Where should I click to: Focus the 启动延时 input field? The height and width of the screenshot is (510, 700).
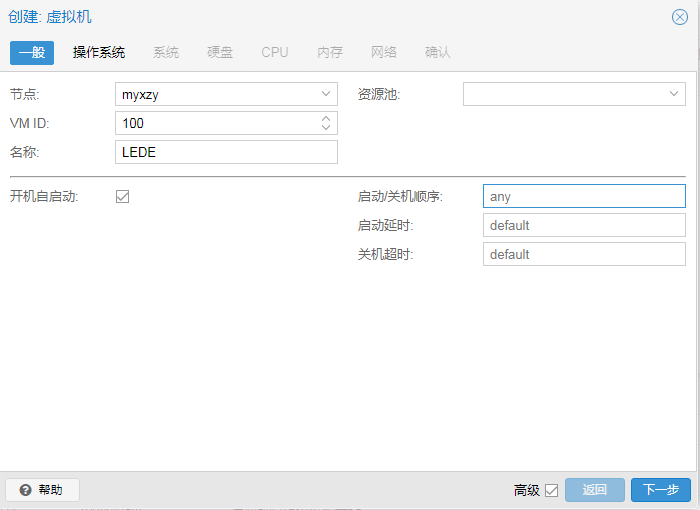583,225
